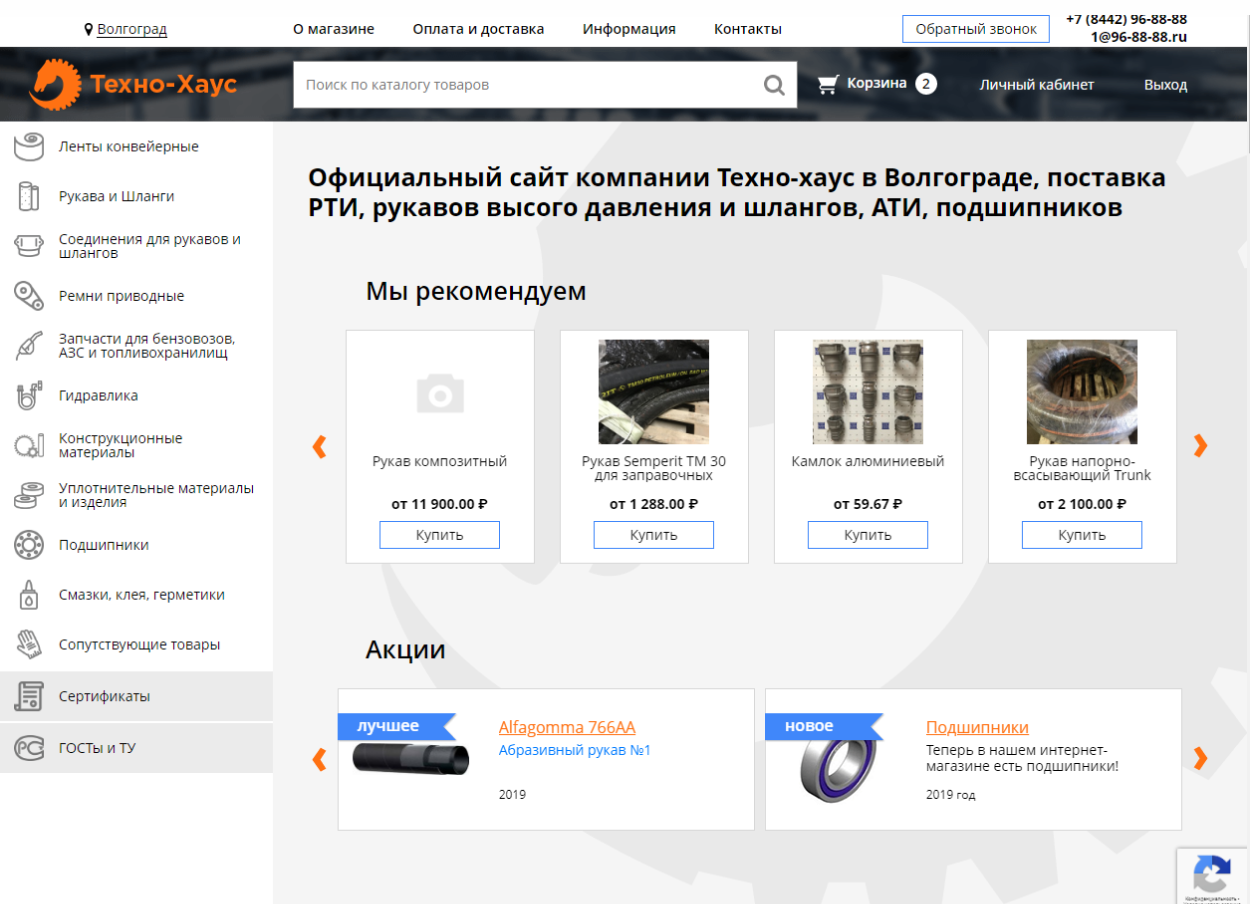Buy Рукав Semperit TM 30

[654, 535]
